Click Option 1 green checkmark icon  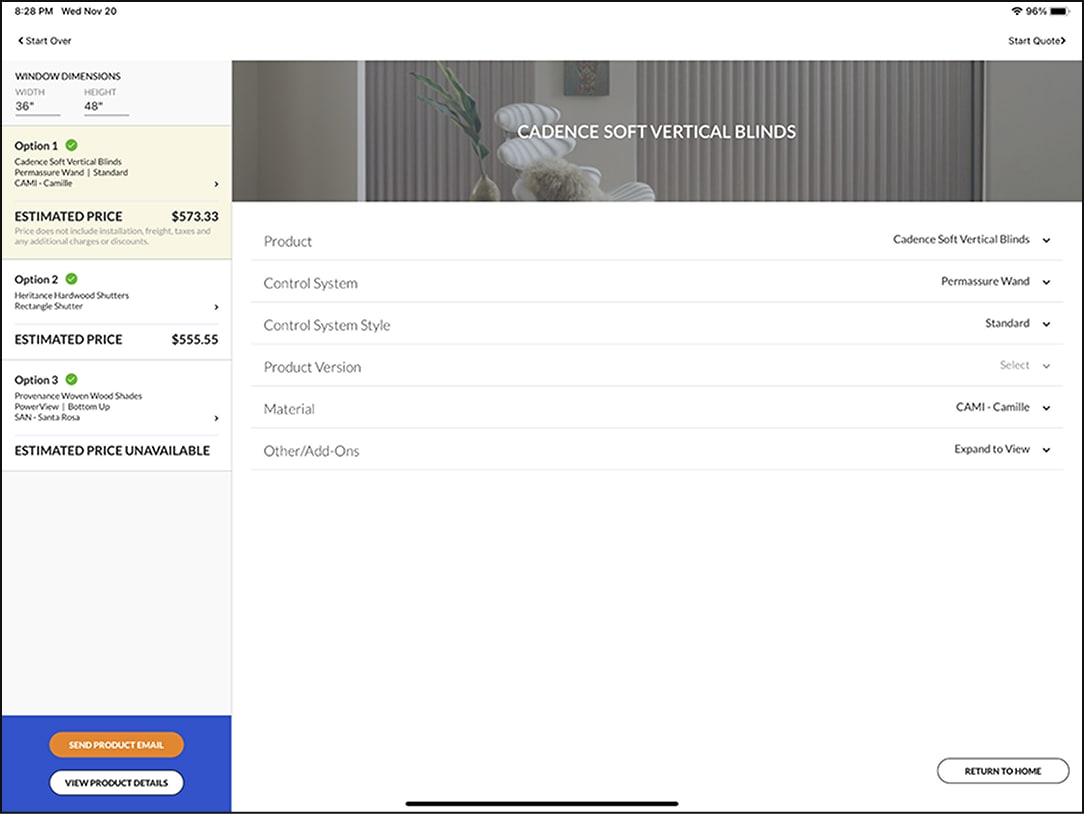[x=71, y=145]
